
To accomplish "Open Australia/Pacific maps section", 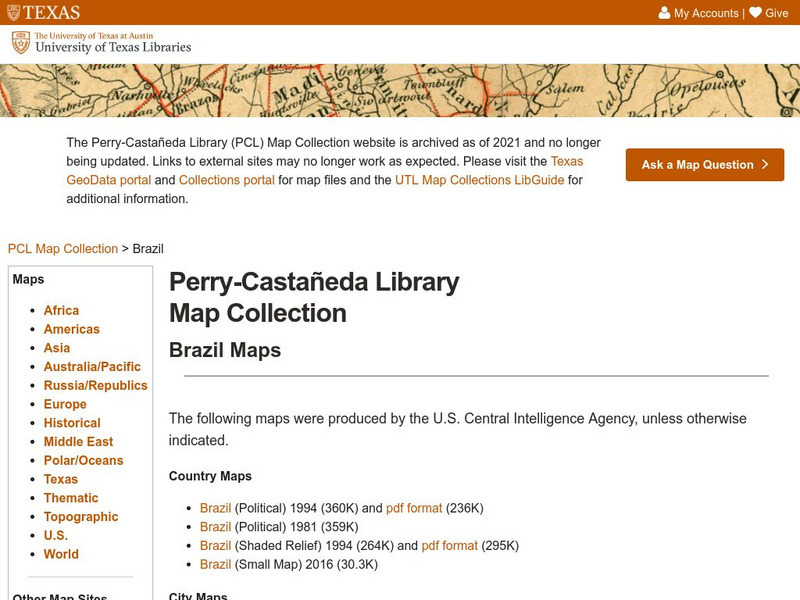I will (x=92, y=367).
